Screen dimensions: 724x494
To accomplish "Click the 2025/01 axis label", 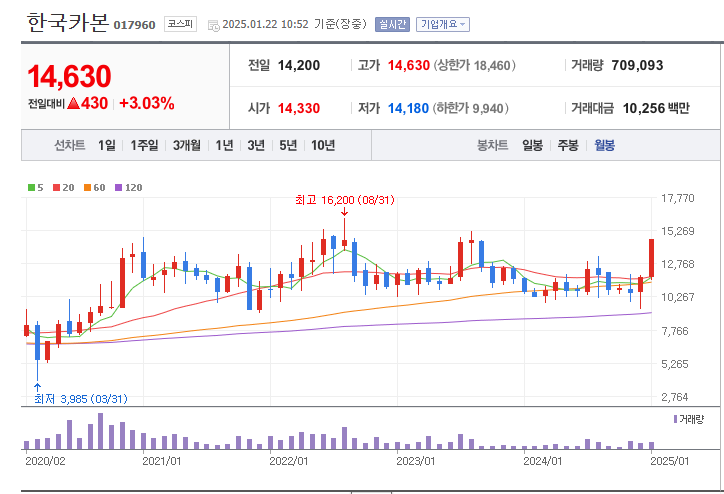I will tap(670, 461).
